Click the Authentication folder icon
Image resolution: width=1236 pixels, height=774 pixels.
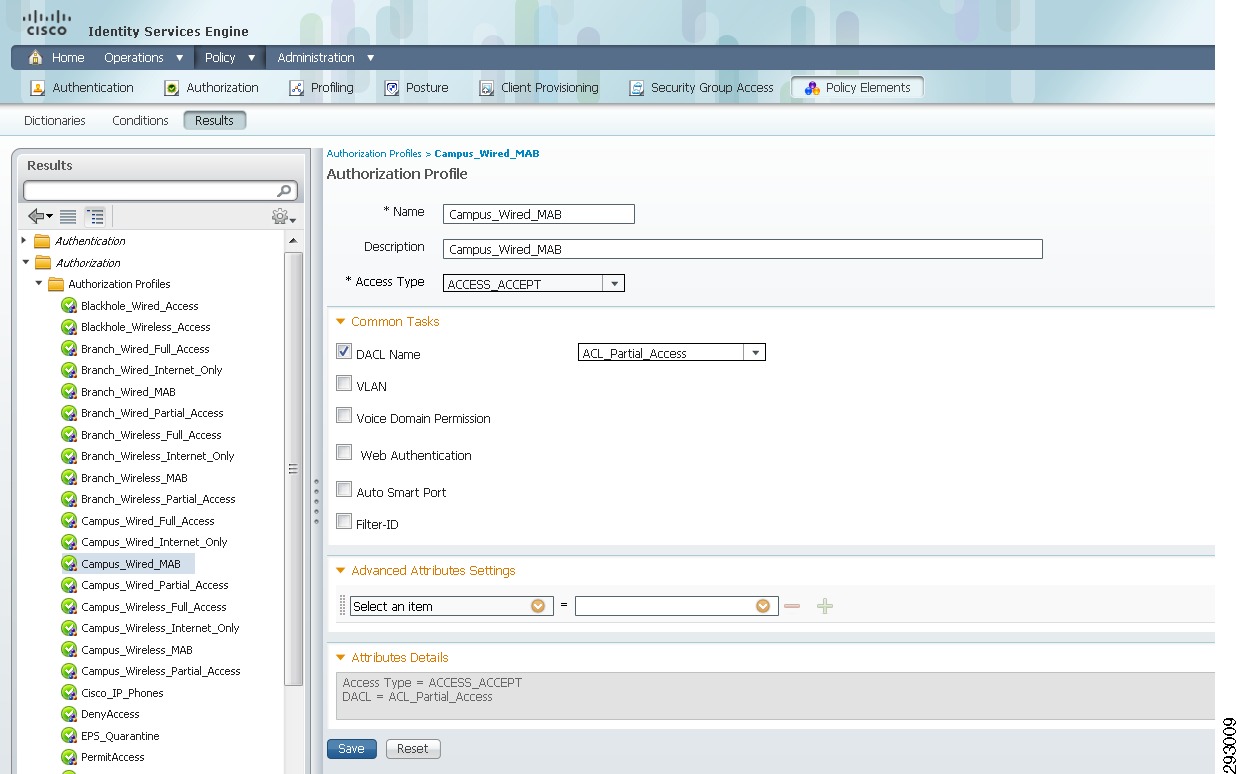[42, 241]
